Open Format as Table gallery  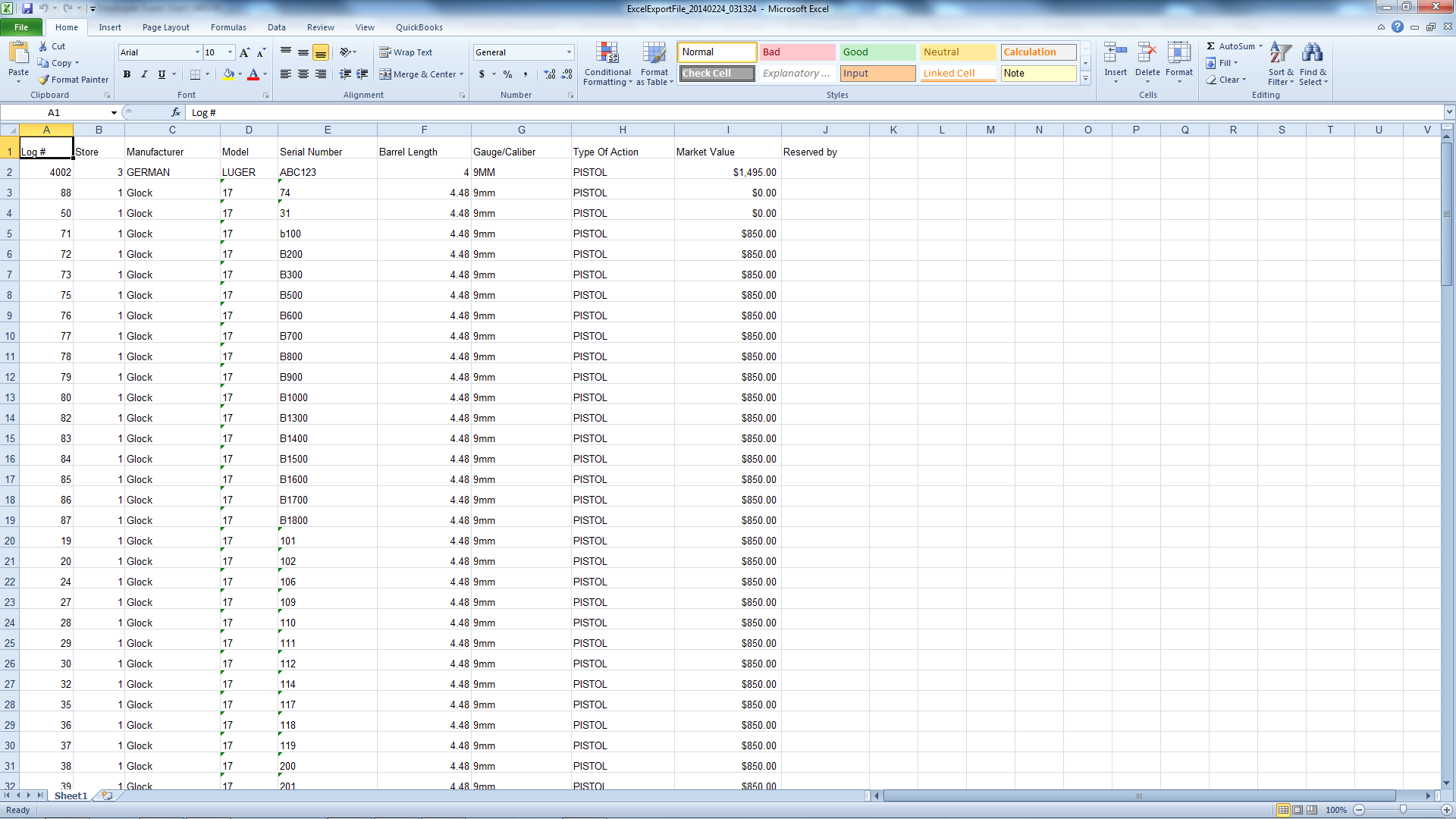[654, 64]
